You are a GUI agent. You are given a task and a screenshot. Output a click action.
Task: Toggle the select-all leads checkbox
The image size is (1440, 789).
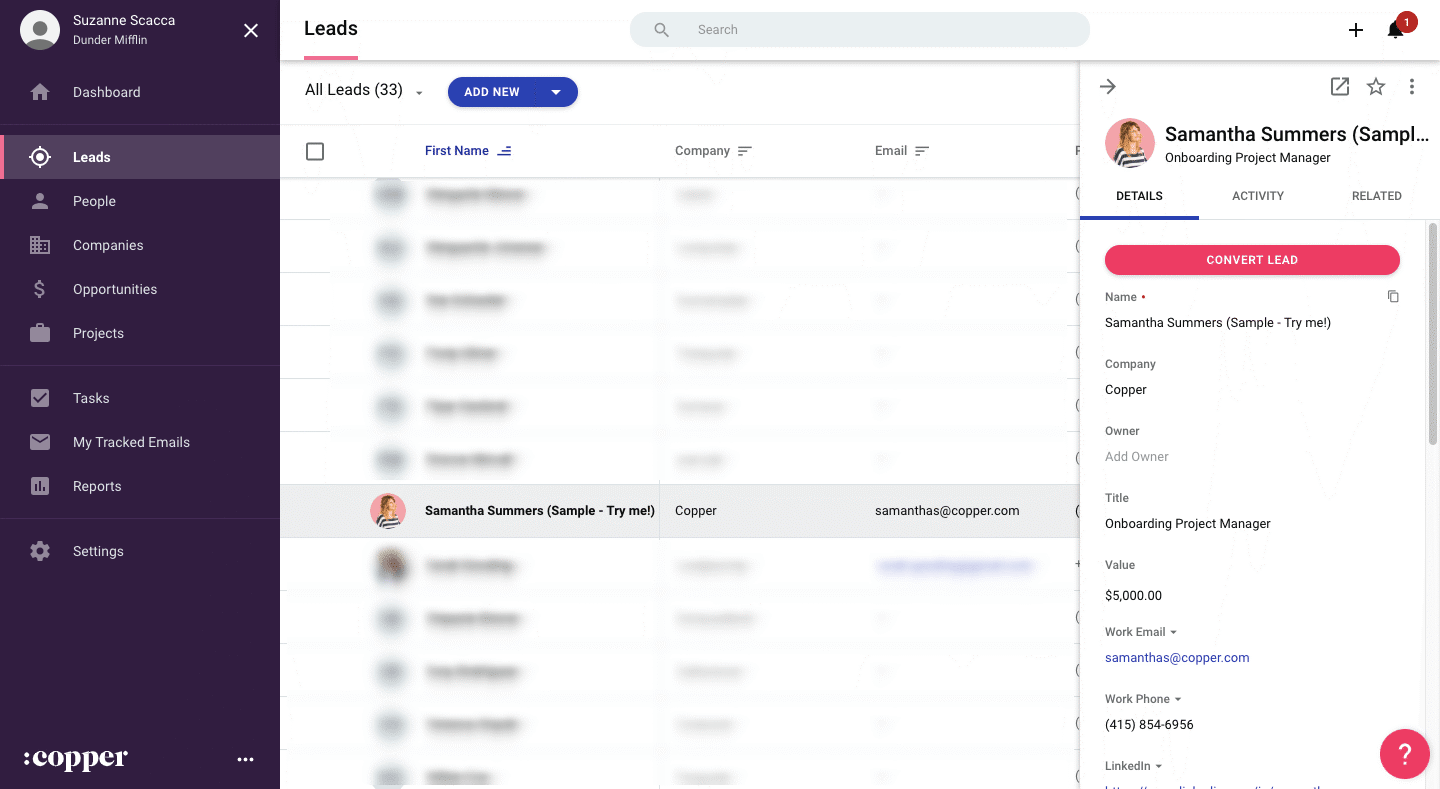click(315, 151)
